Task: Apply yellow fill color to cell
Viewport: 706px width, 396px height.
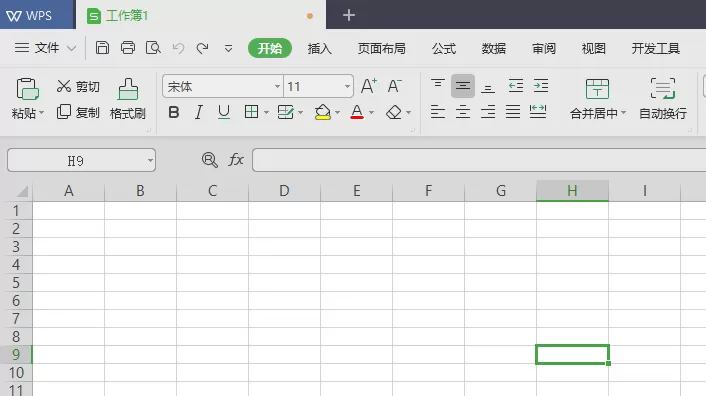Action: coord(323,112)
